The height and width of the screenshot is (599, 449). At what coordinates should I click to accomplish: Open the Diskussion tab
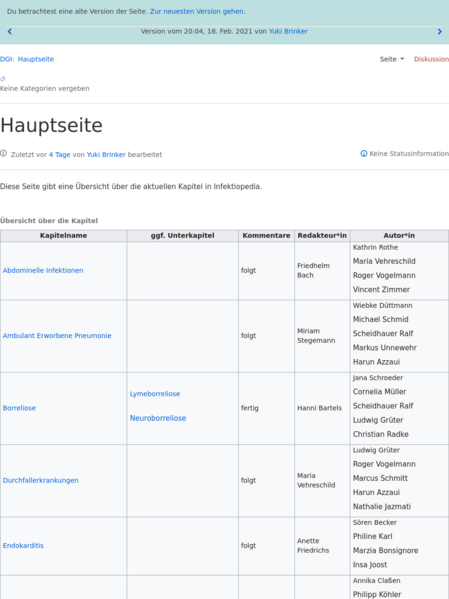pos(431,59)
